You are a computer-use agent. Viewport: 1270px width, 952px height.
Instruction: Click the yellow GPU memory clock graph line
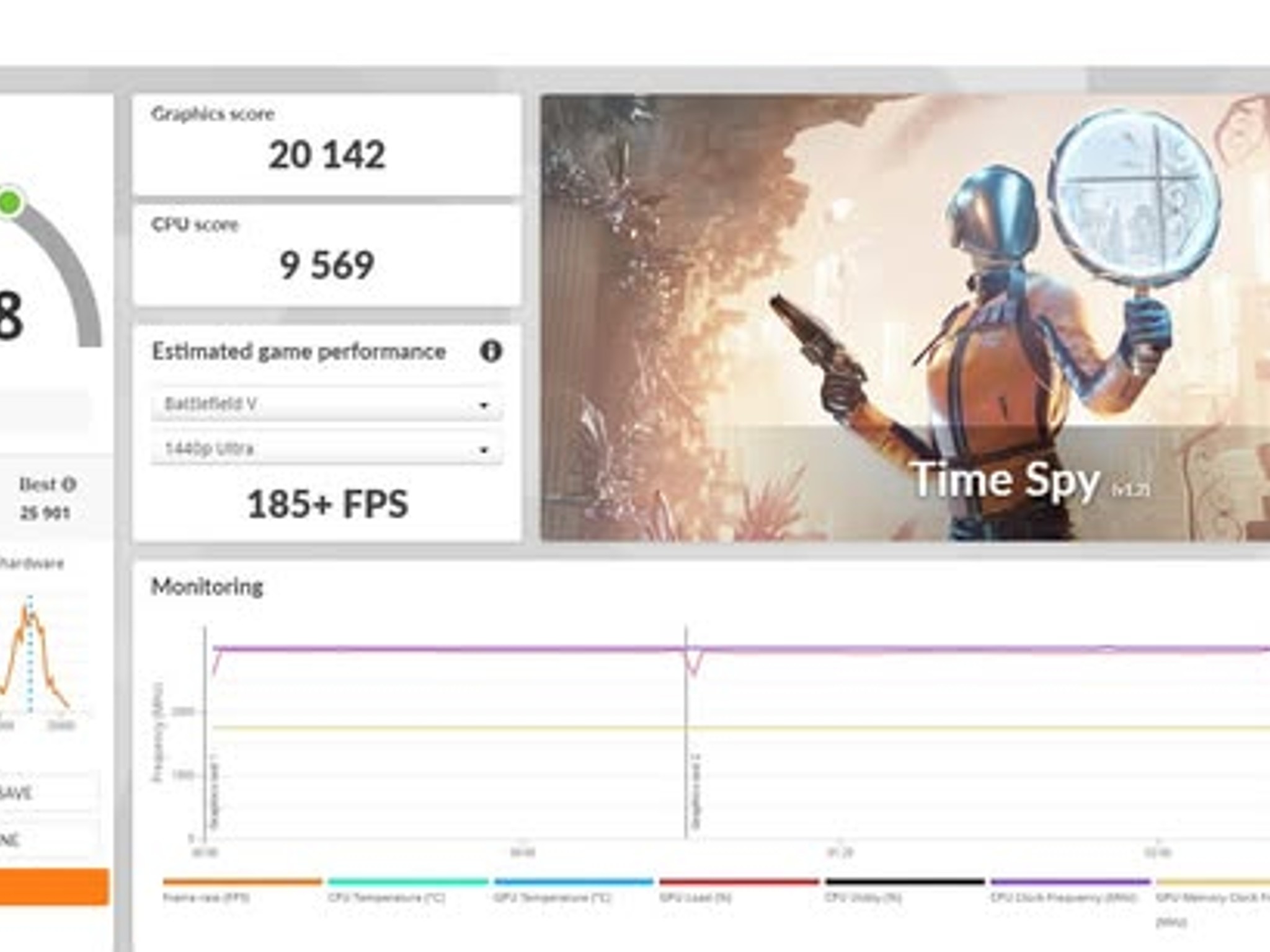tap(741, 728)
